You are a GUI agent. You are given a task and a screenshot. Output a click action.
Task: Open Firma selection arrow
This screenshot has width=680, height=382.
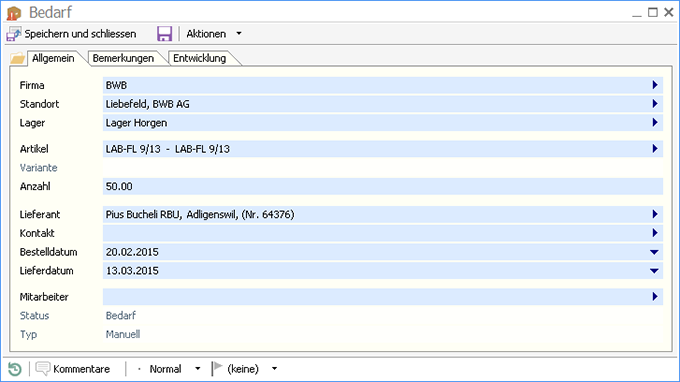[x=655, y=85]
